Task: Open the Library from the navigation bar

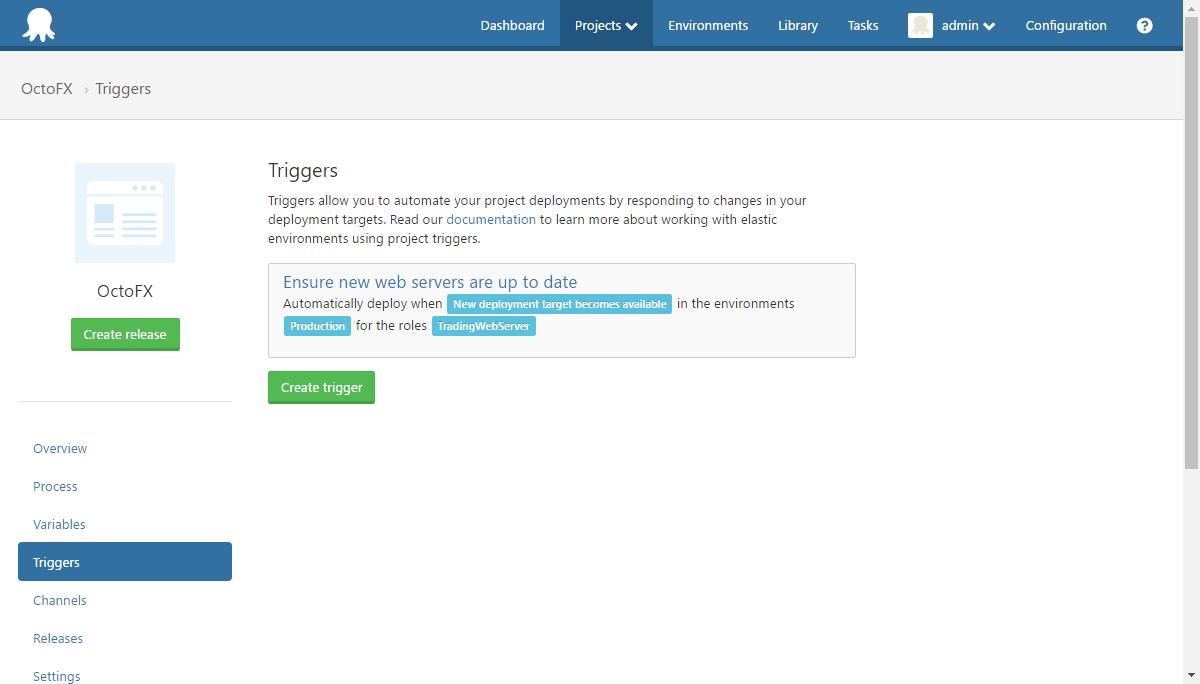Action: (797, 25)
